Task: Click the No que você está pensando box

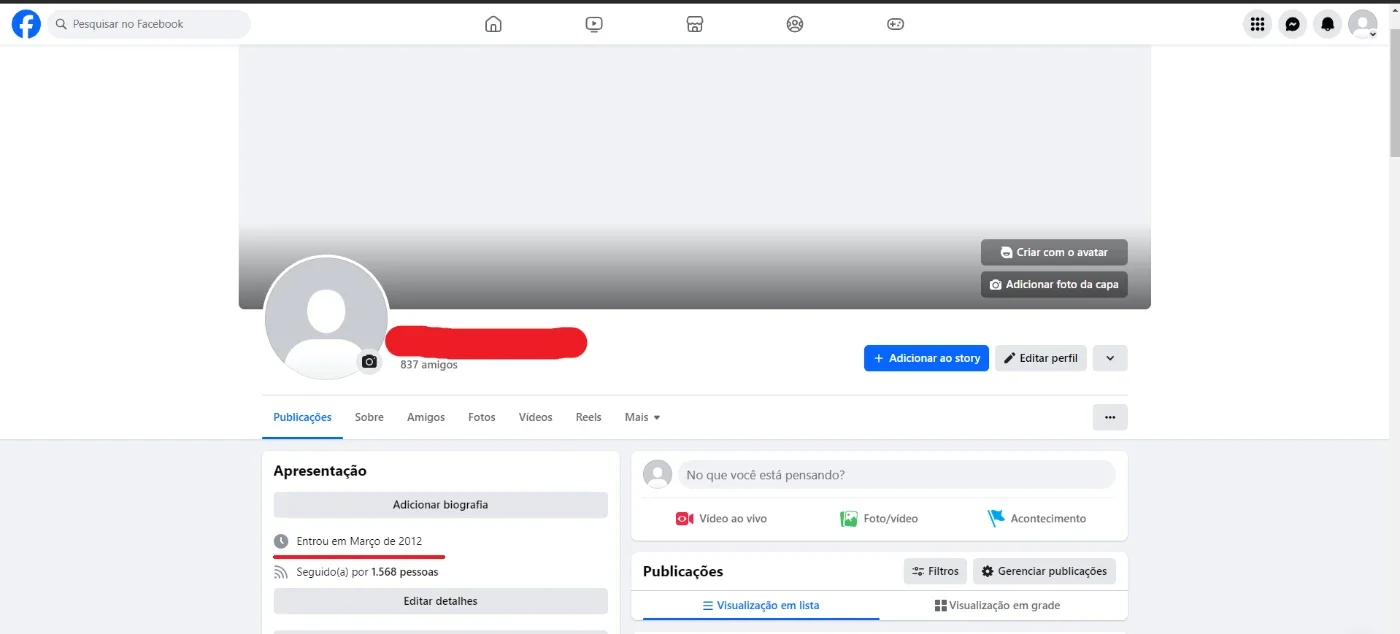Action: [896, 475]
